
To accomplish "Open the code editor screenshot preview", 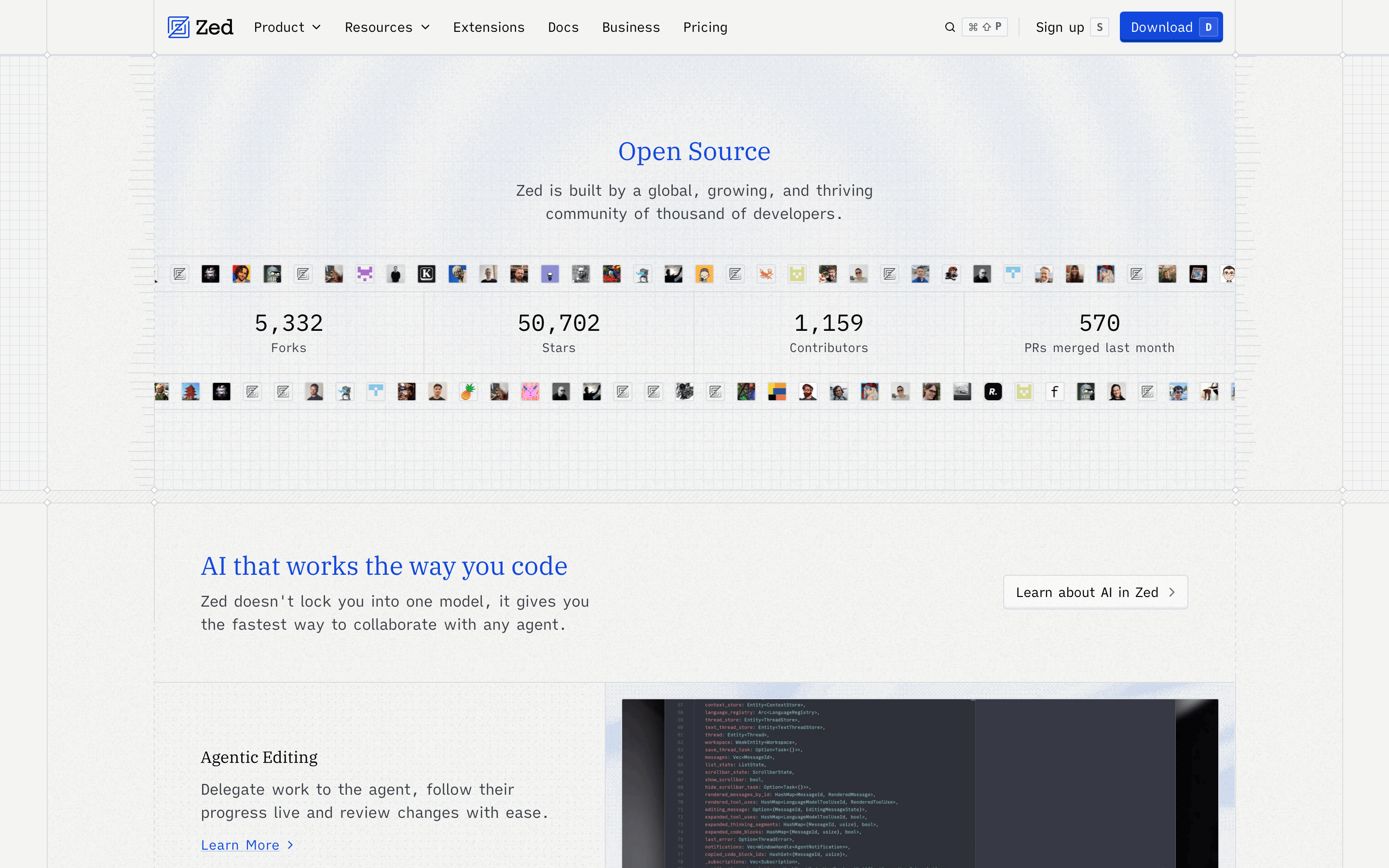I will click(x=920, y=783).
